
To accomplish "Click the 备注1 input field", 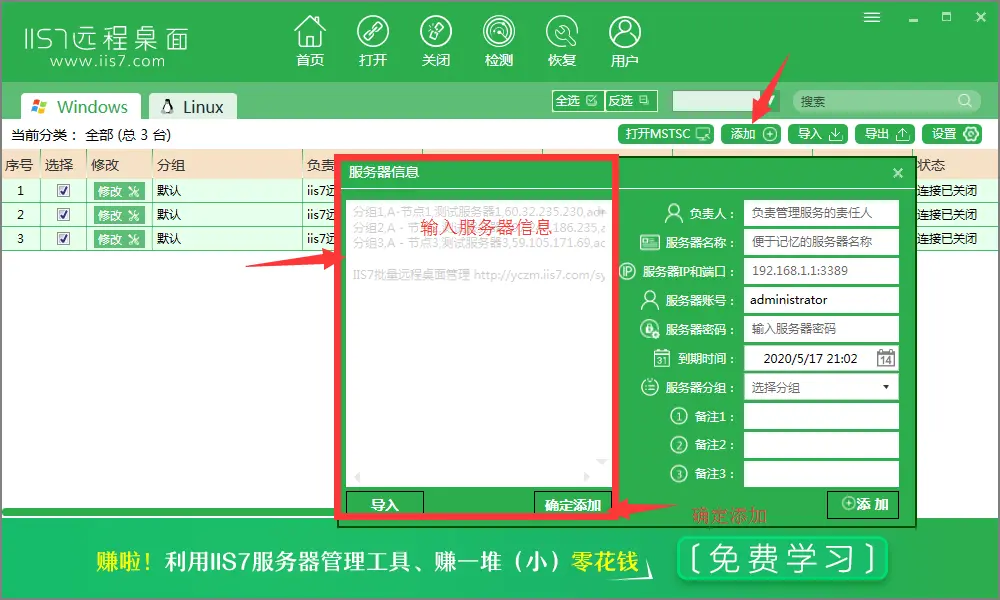I will 821,416.
